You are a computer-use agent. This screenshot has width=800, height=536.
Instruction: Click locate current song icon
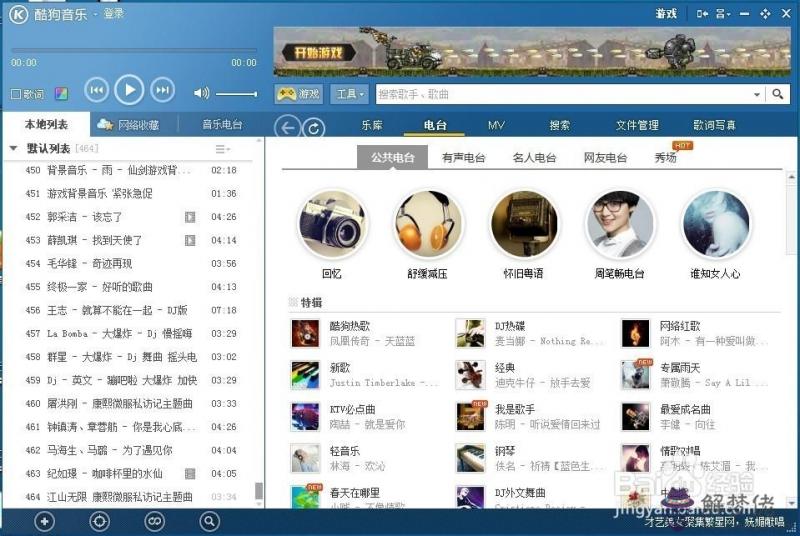point(99,522)
